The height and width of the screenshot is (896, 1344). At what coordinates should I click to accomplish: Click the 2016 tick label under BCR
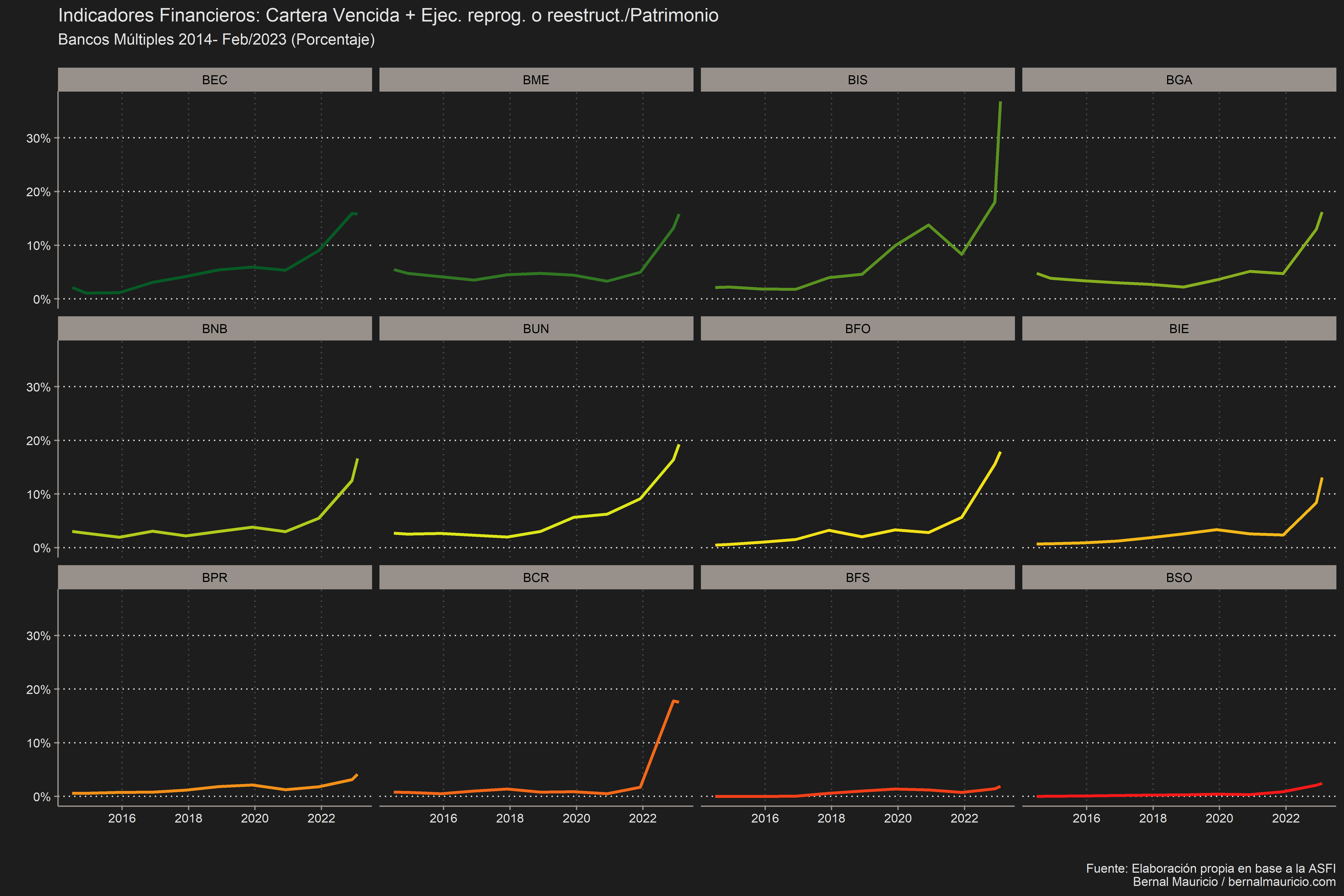(x=444, y=818)
